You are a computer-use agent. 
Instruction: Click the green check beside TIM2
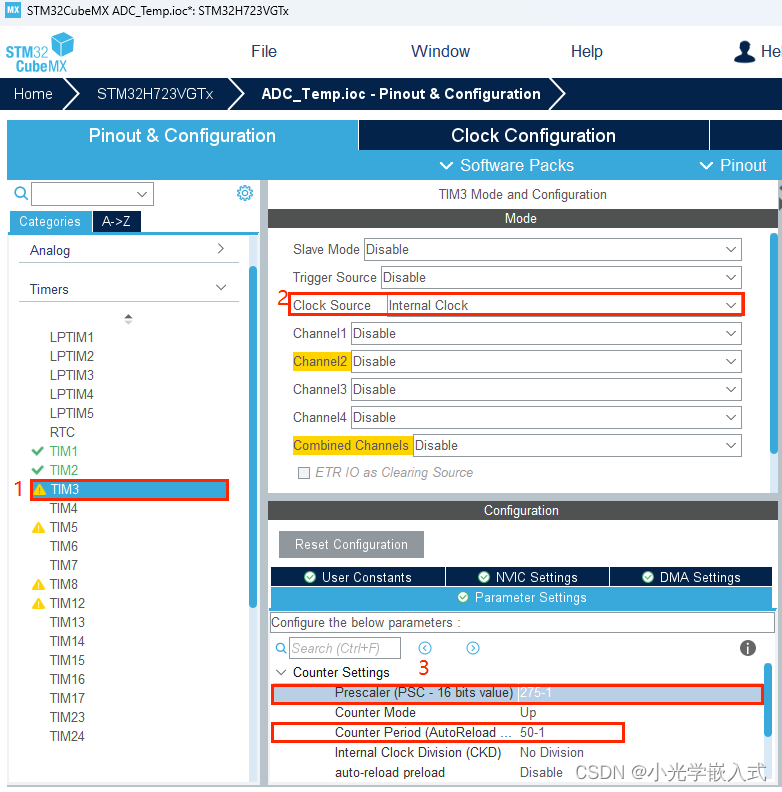pyautogui.click(x=37, y=470)
